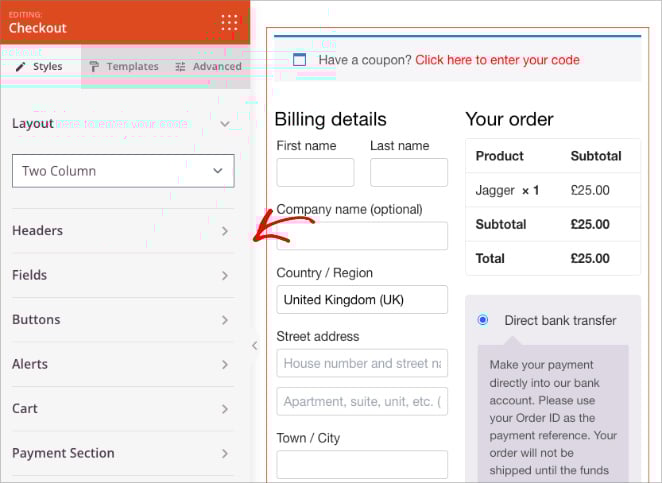662x483 pixels.
Task: Click the Subtotal column header
Action: point(596,156)
